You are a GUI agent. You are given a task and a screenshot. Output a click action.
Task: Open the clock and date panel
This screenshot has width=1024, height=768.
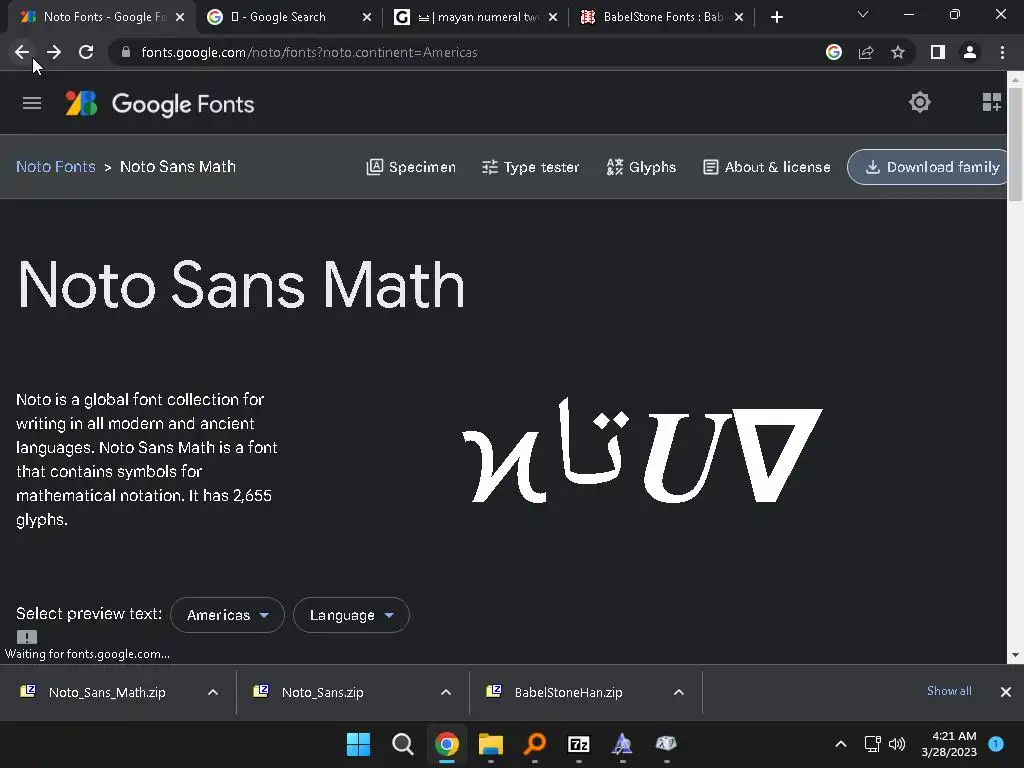coord(949,744)
